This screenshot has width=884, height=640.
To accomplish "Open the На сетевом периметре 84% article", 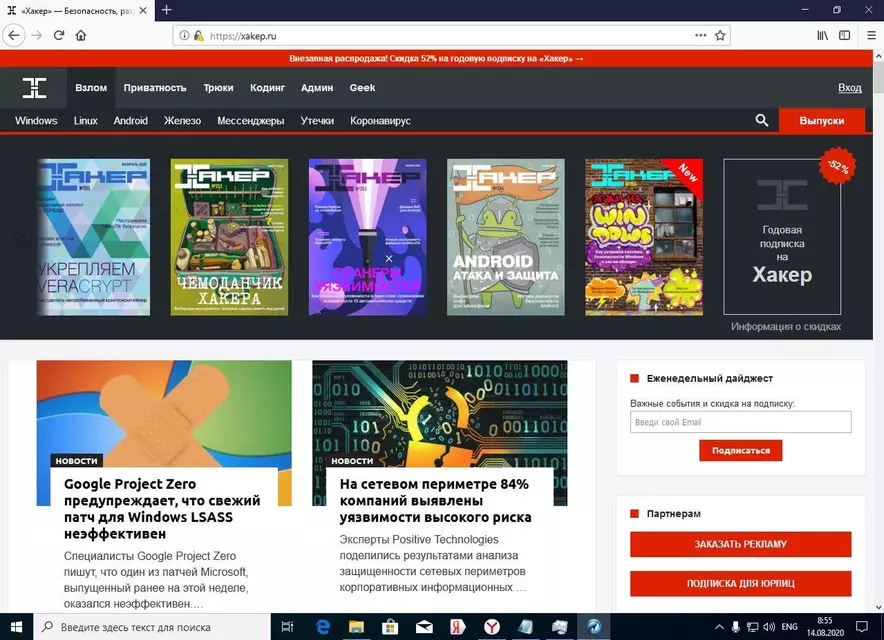I will 435,501.
